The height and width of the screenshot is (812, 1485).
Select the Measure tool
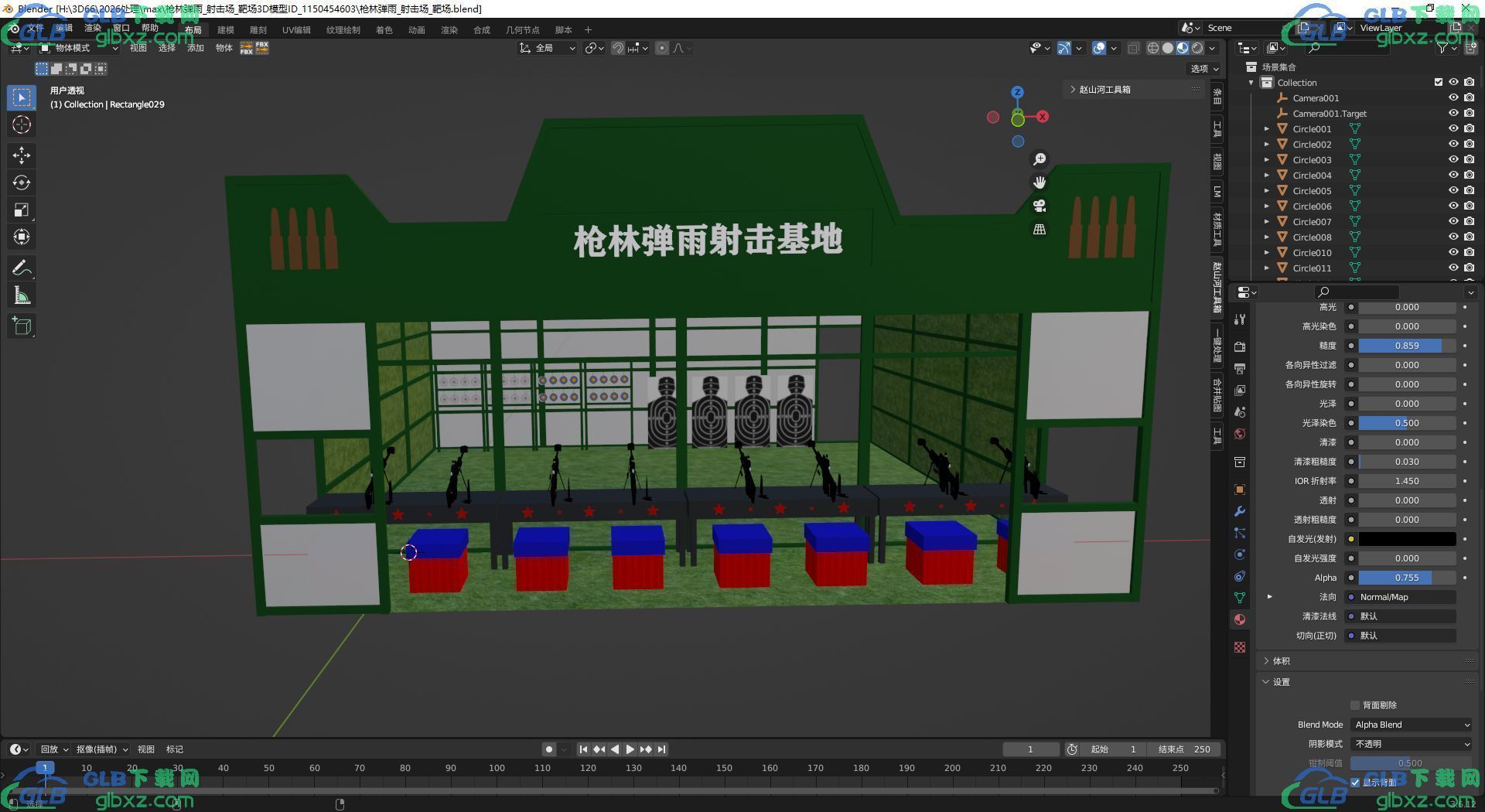tap(21, 295)
